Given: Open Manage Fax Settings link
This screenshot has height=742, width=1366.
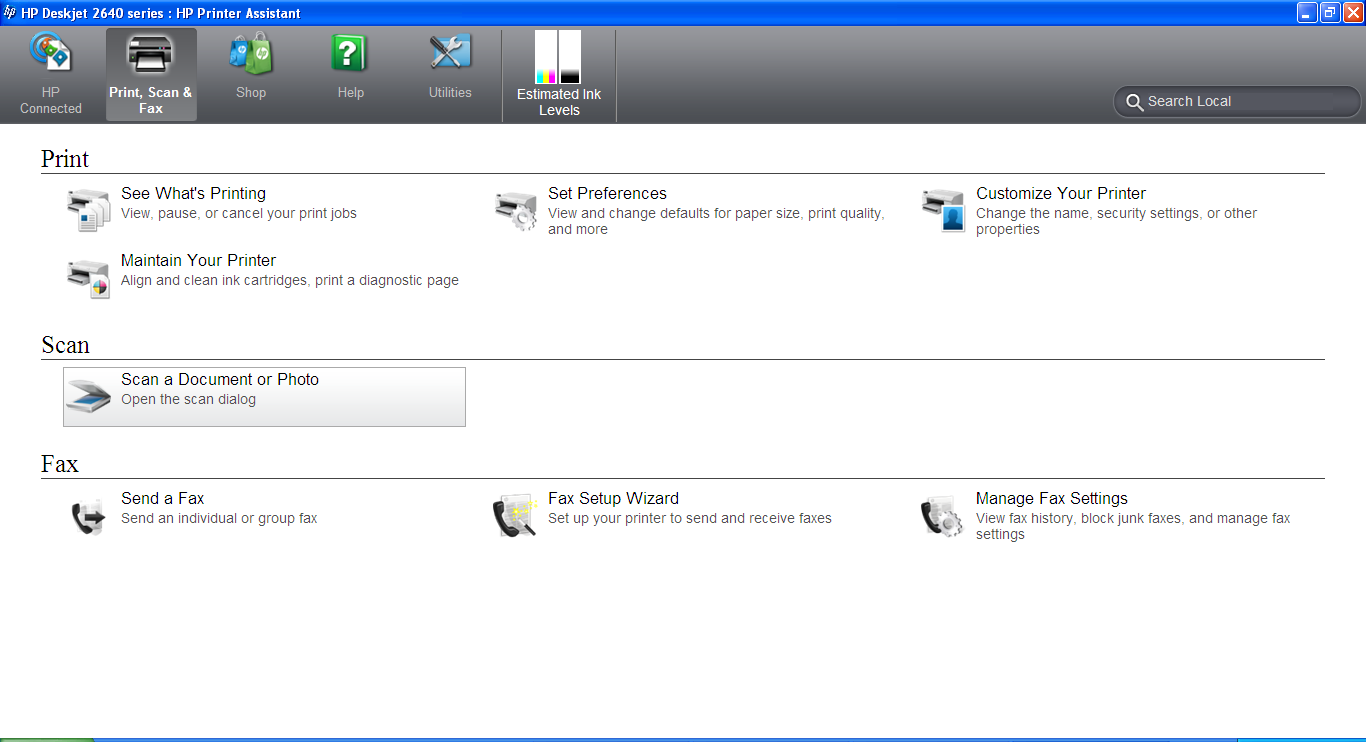Looking at the screenshot, I should [1052, 499].
